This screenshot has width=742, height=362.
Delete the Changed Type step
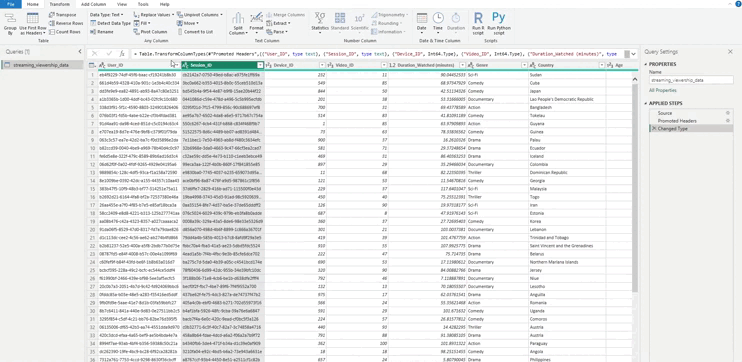654,129
